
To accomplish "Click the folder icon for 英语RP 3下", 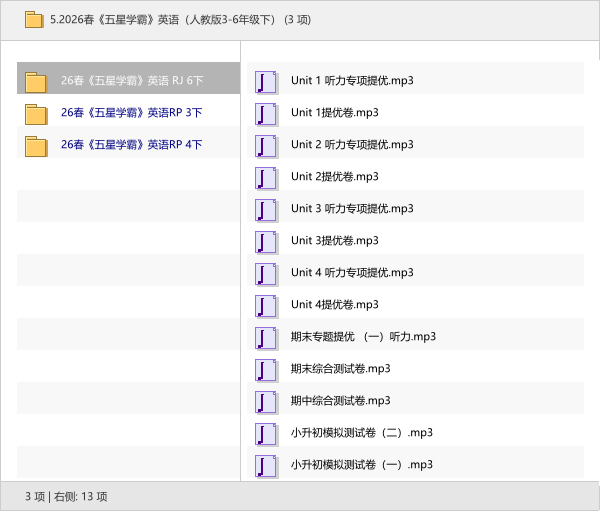I will (36, 113).
